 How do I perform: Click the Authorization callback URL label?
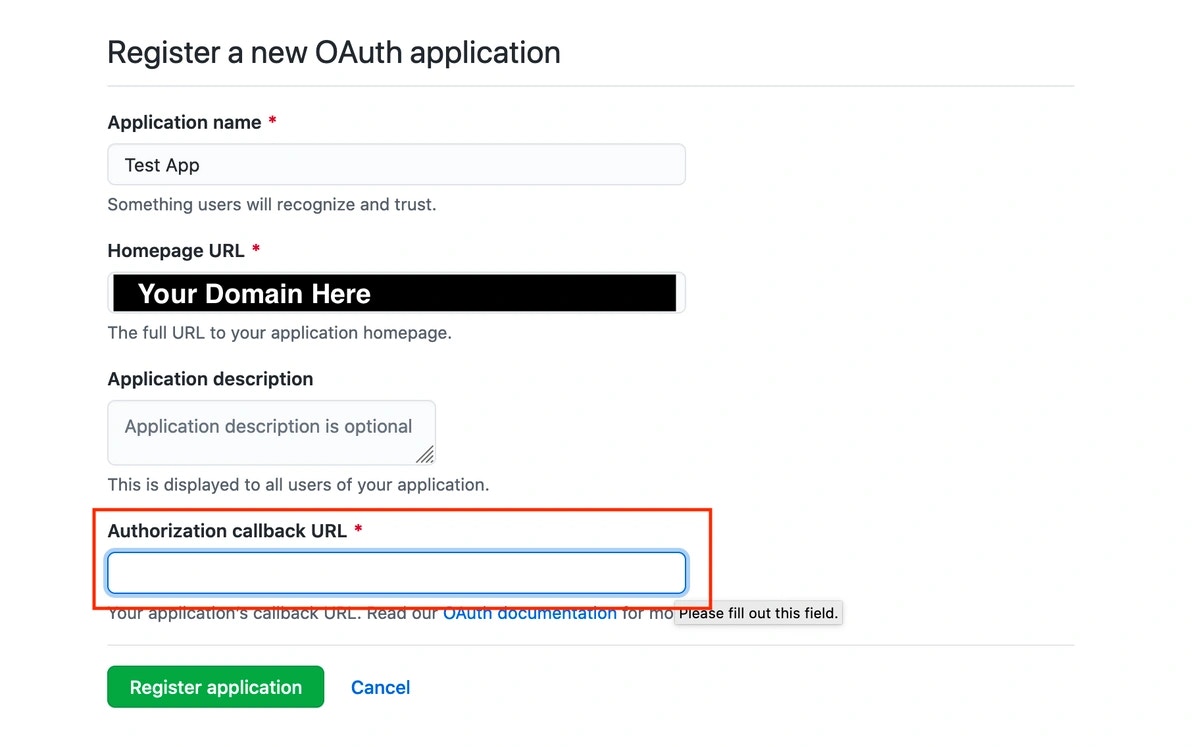[226, 531]
